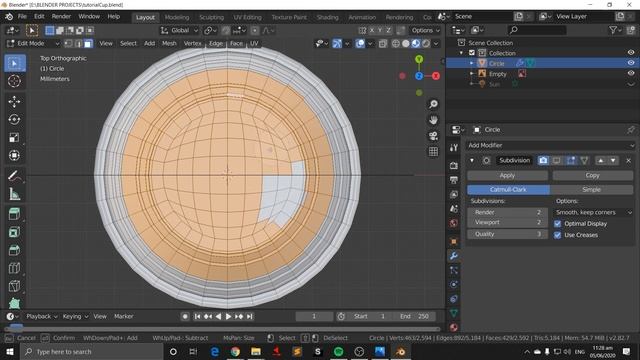Select the Rotate tool
Image resolution: width=640 pixels, height=360 pixels.
pos(15,119)
